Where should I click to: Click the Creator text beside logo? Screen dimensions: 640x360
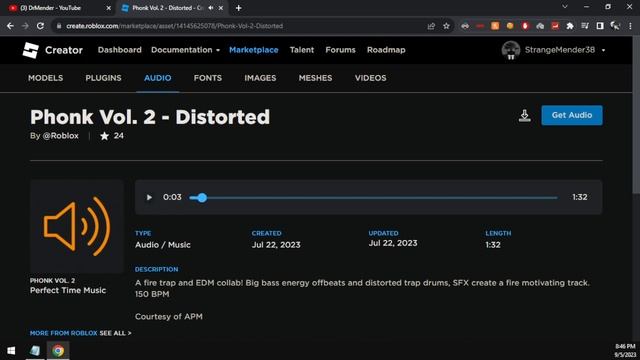point(64,50)
